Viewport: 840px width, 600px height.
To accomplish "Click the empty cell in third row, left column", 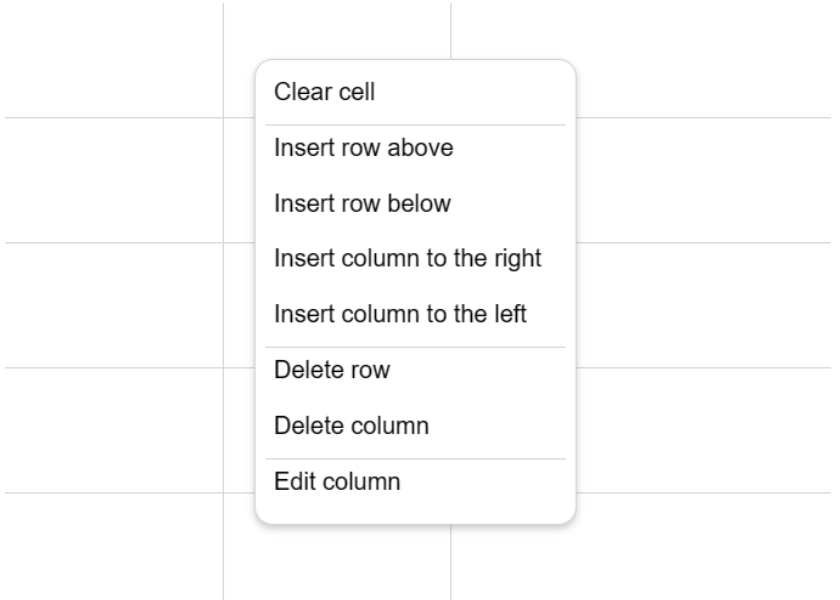I will click(114, 305).
